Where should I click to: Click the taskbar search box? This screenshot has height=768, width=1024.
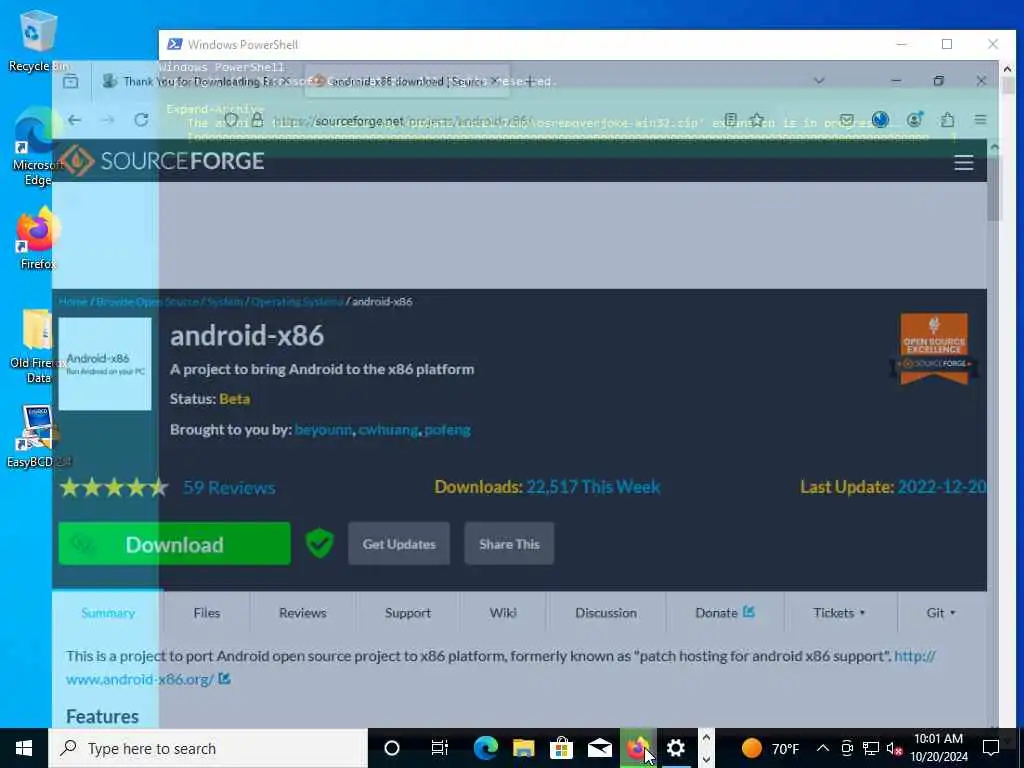208,748
